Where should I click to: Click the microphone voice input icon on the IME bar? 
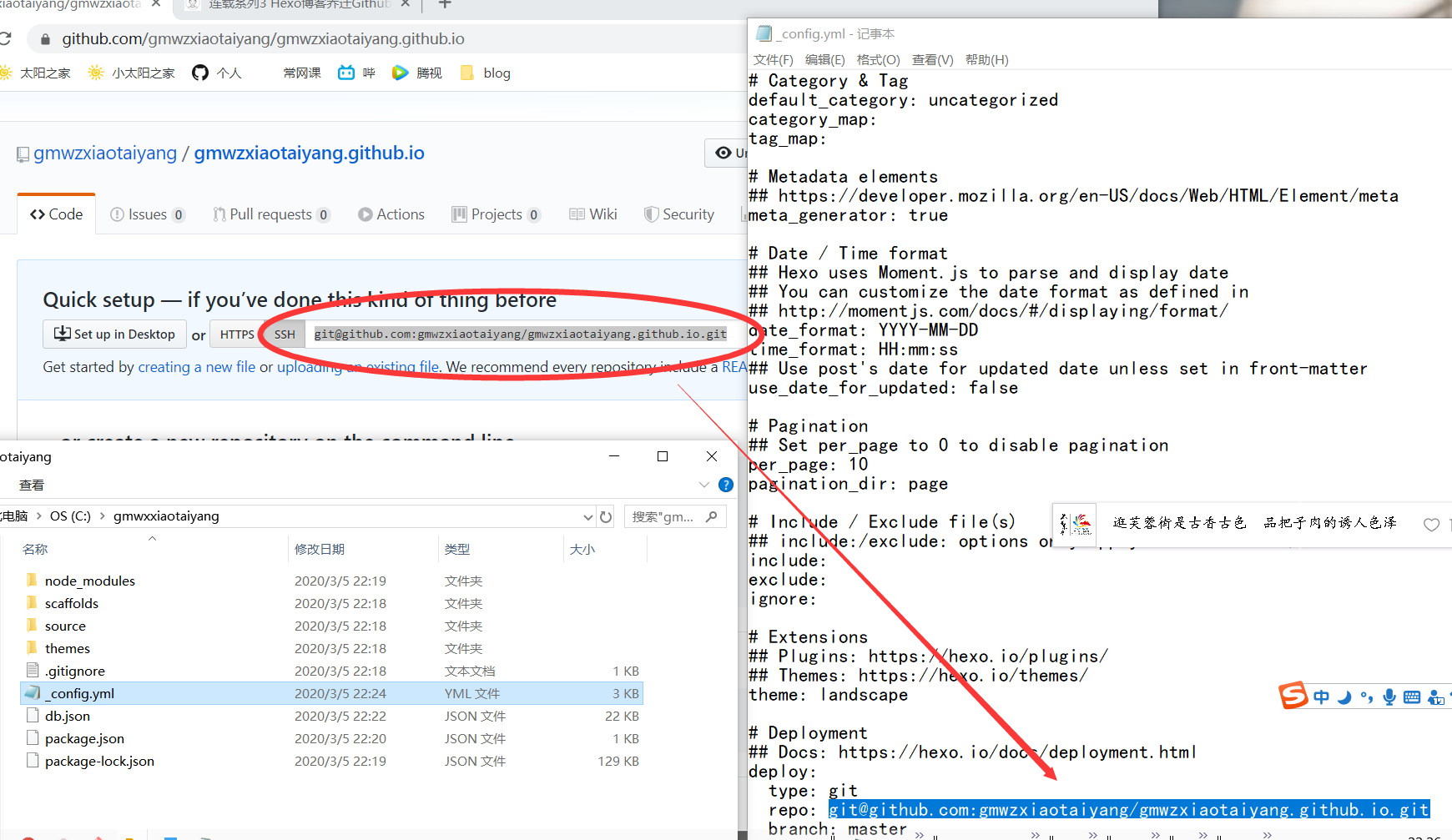(x=1389, y=697)
